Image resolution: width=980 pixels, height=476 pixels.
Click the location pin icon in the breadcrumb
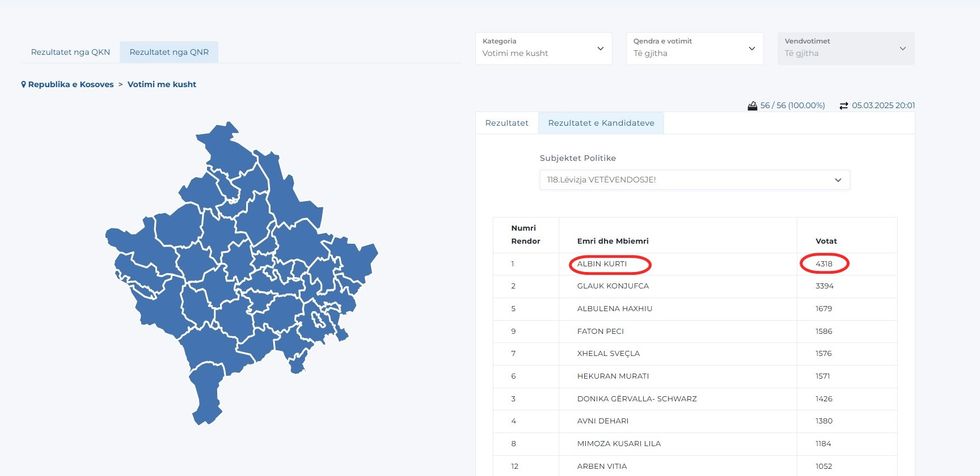point(24,85)
